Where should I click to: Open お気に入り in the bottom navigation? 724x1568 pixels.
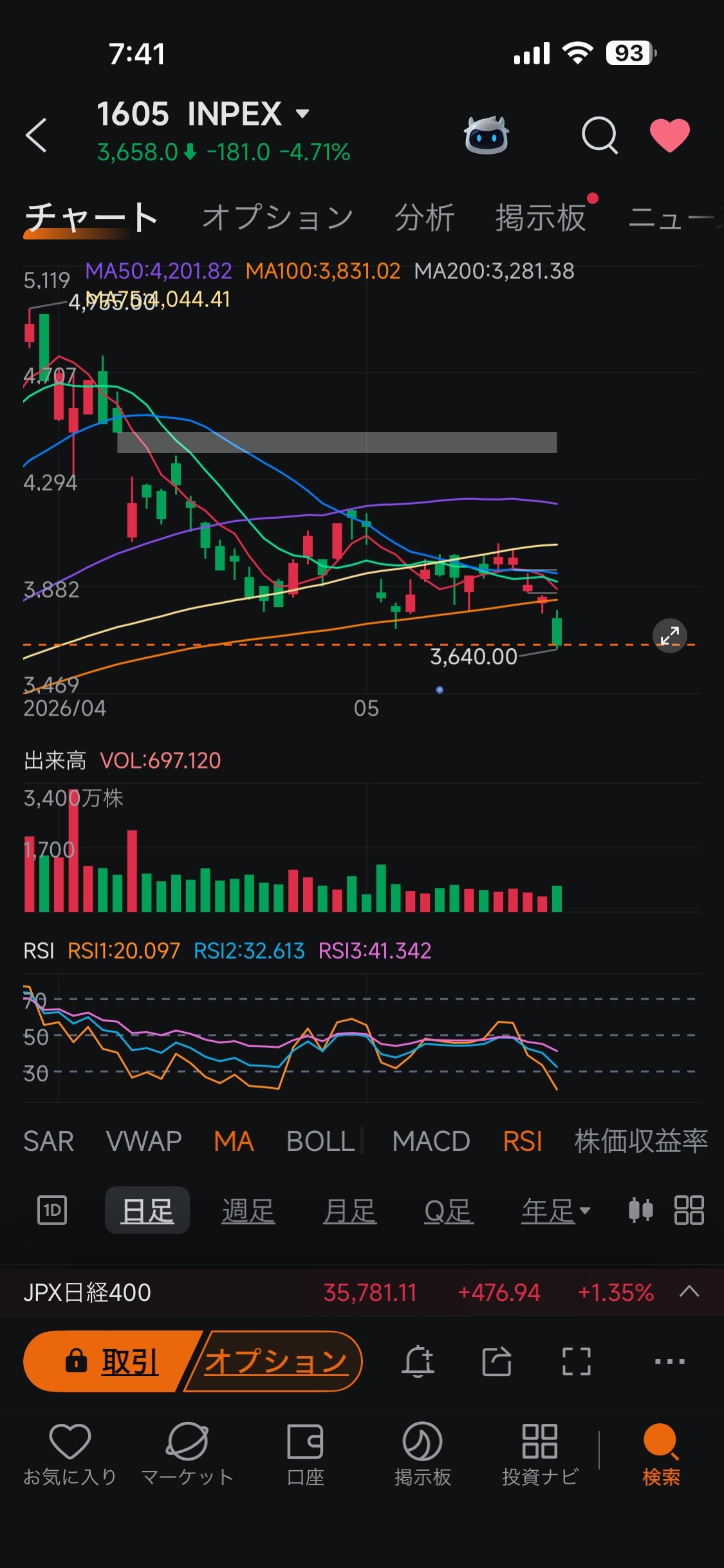pos(70,1454)
